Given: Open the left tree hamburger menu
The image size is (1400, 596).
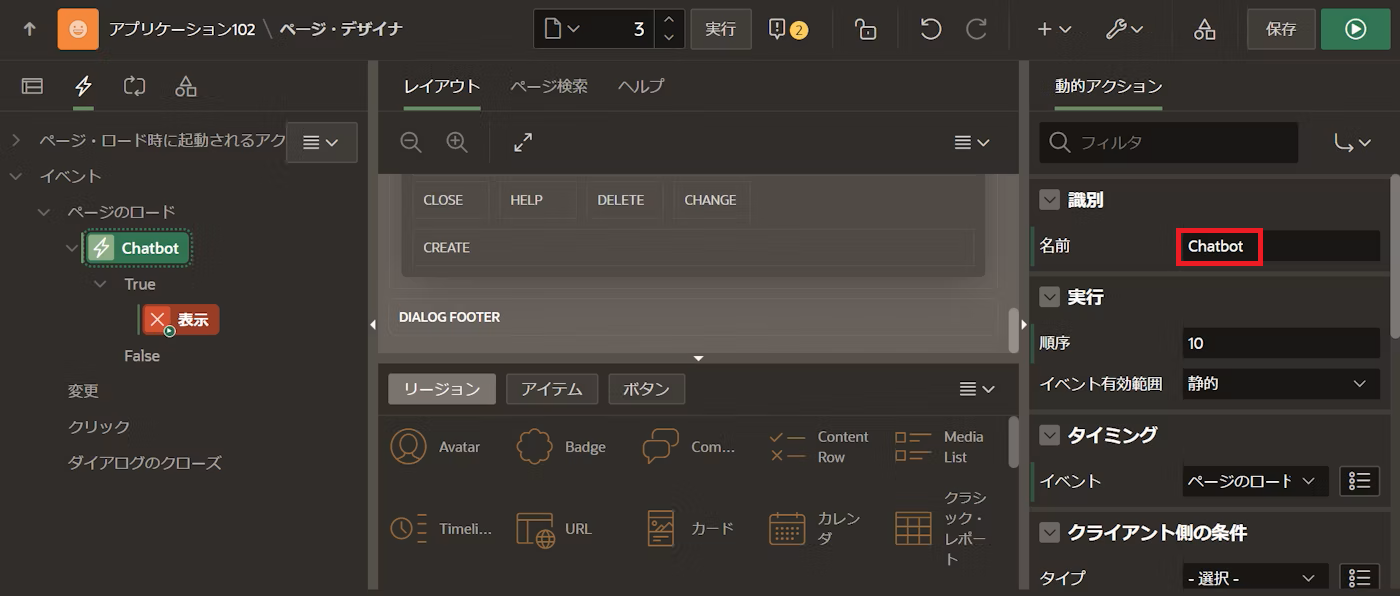Looking at the screenshot, I should 321,142.
